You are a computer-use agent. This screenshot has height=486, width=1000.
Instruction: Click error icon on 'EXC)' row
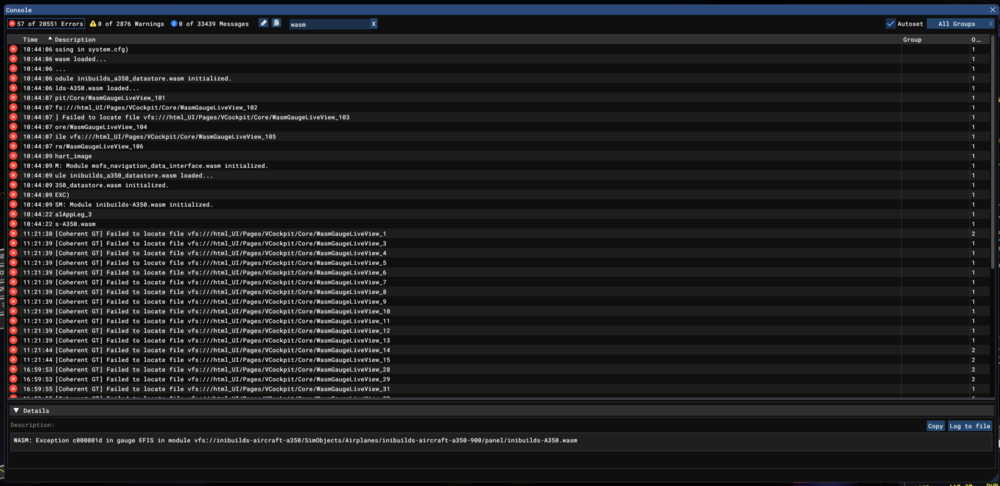tap(13, 195)
